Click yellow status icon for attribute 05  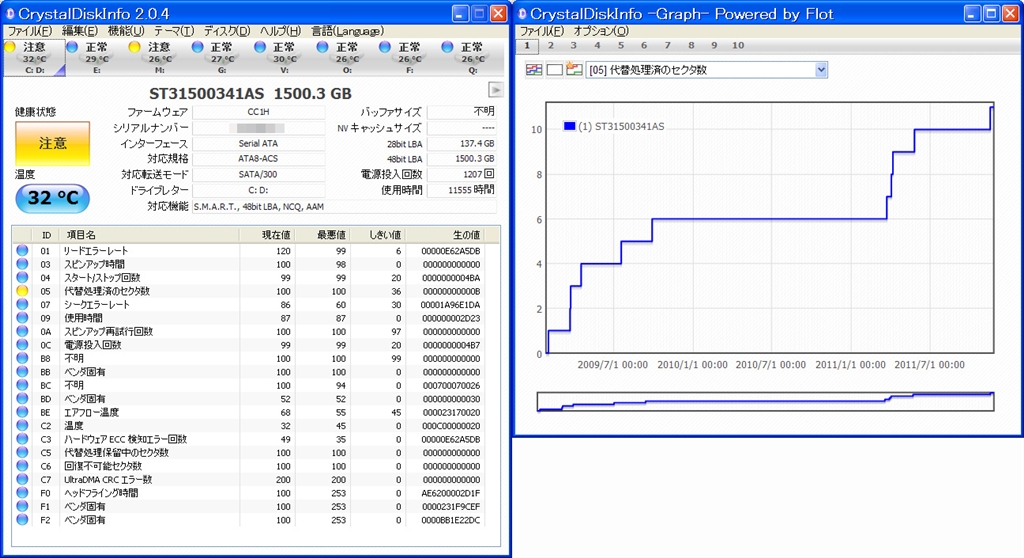click(22, 291)
